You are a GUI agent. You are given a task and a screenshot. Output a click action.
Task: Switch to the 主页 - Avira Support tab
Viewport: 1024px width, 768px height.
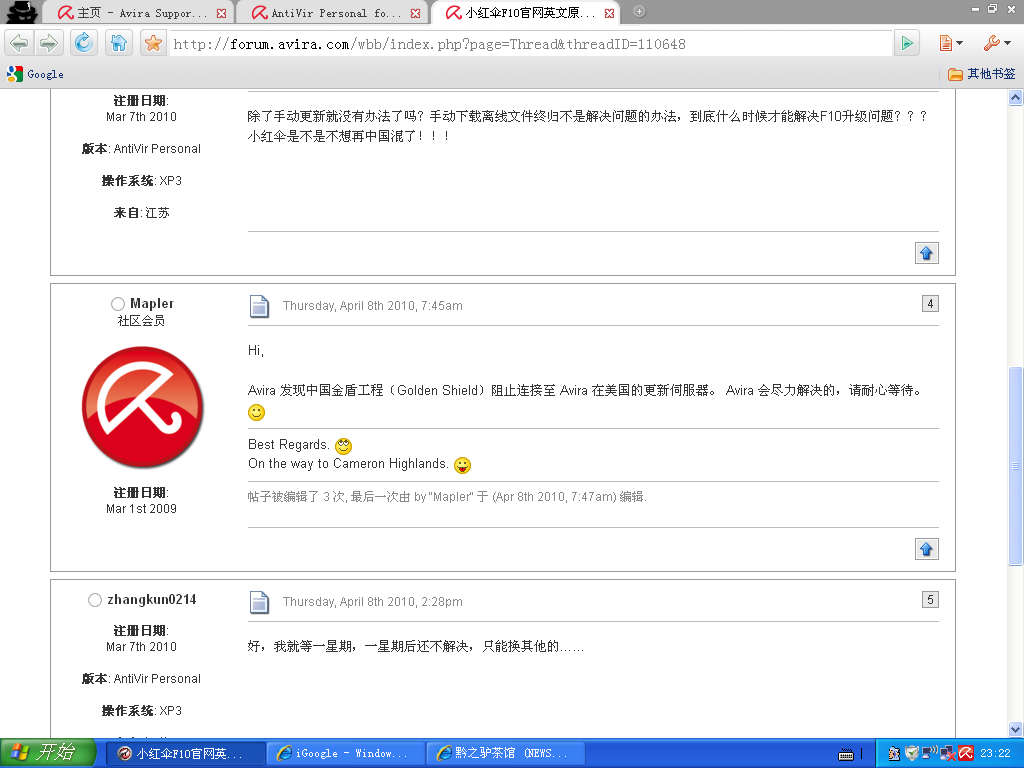tap(140, 13)
